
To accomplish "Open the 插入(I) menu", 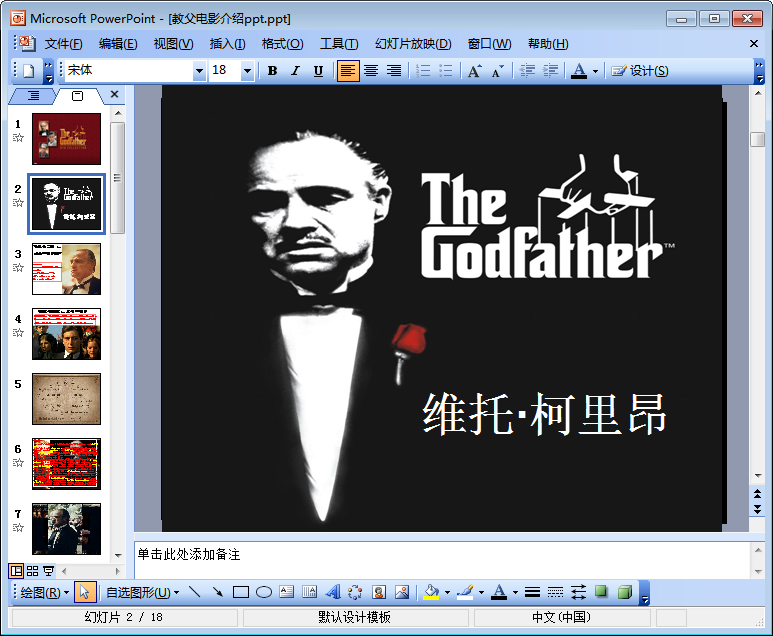I will (227, 44).
